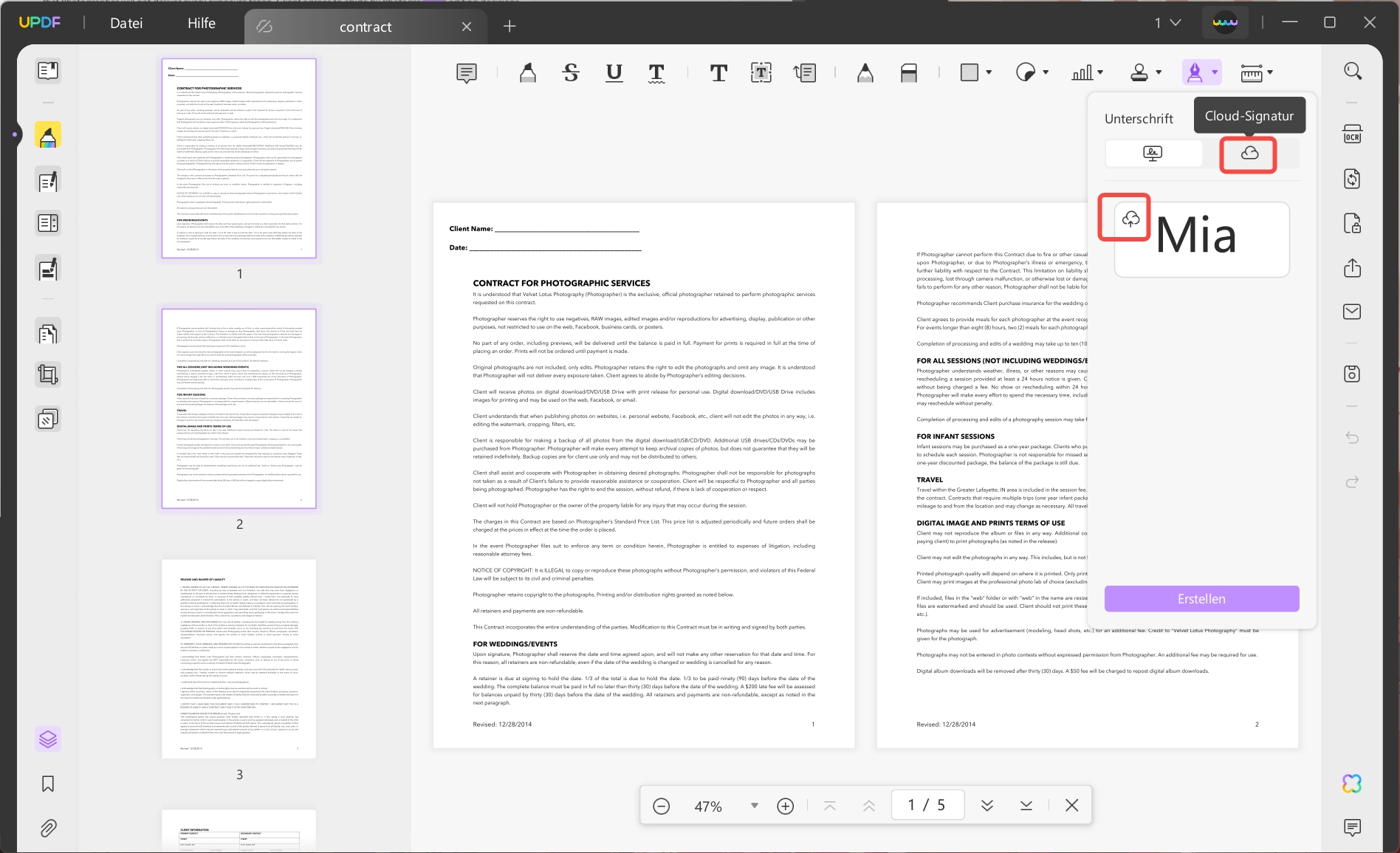Image resolution: width=1400 pixels, height=853 pixels.
Task: Go to previous page arrow
Action: click(x=869, y=806)
